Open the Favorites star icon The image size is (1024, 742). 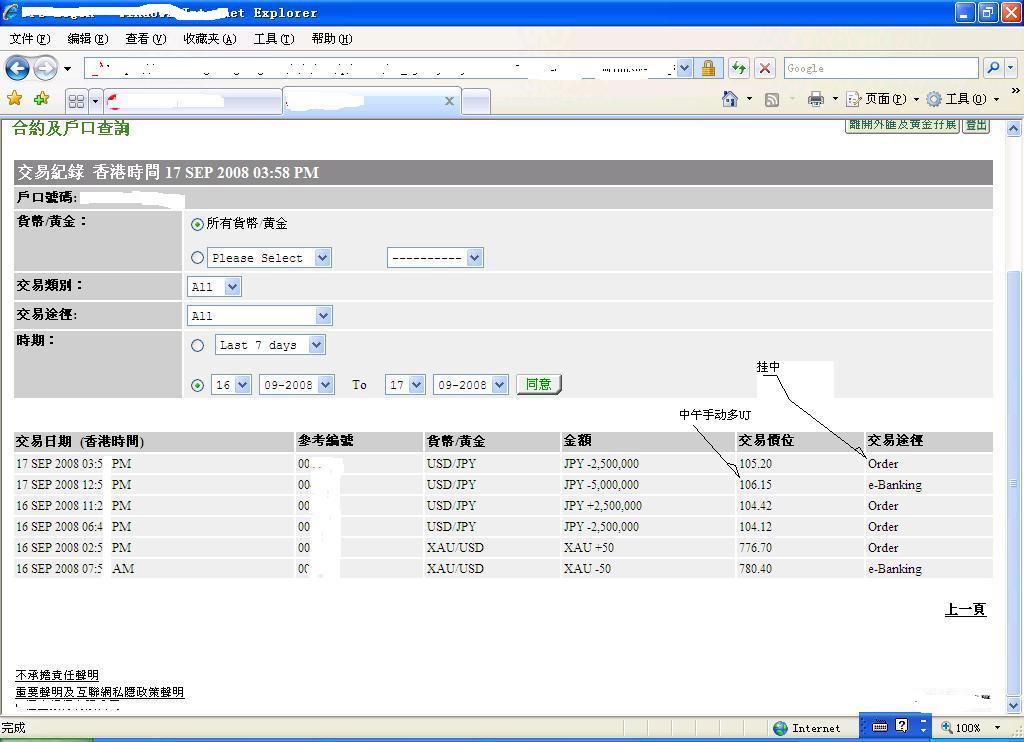(14, 99)
